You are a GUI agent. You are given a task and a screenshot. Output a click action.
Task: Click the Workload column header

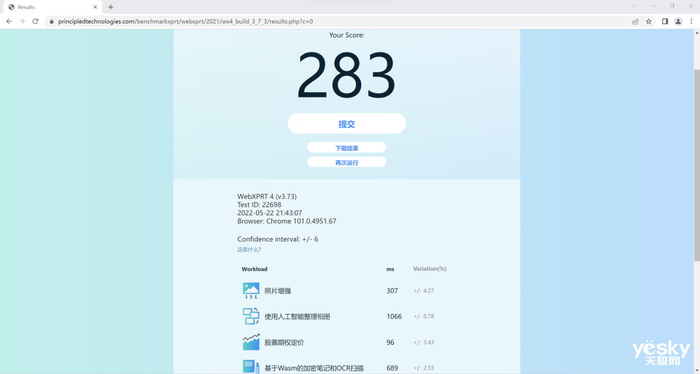pos(254,269)
